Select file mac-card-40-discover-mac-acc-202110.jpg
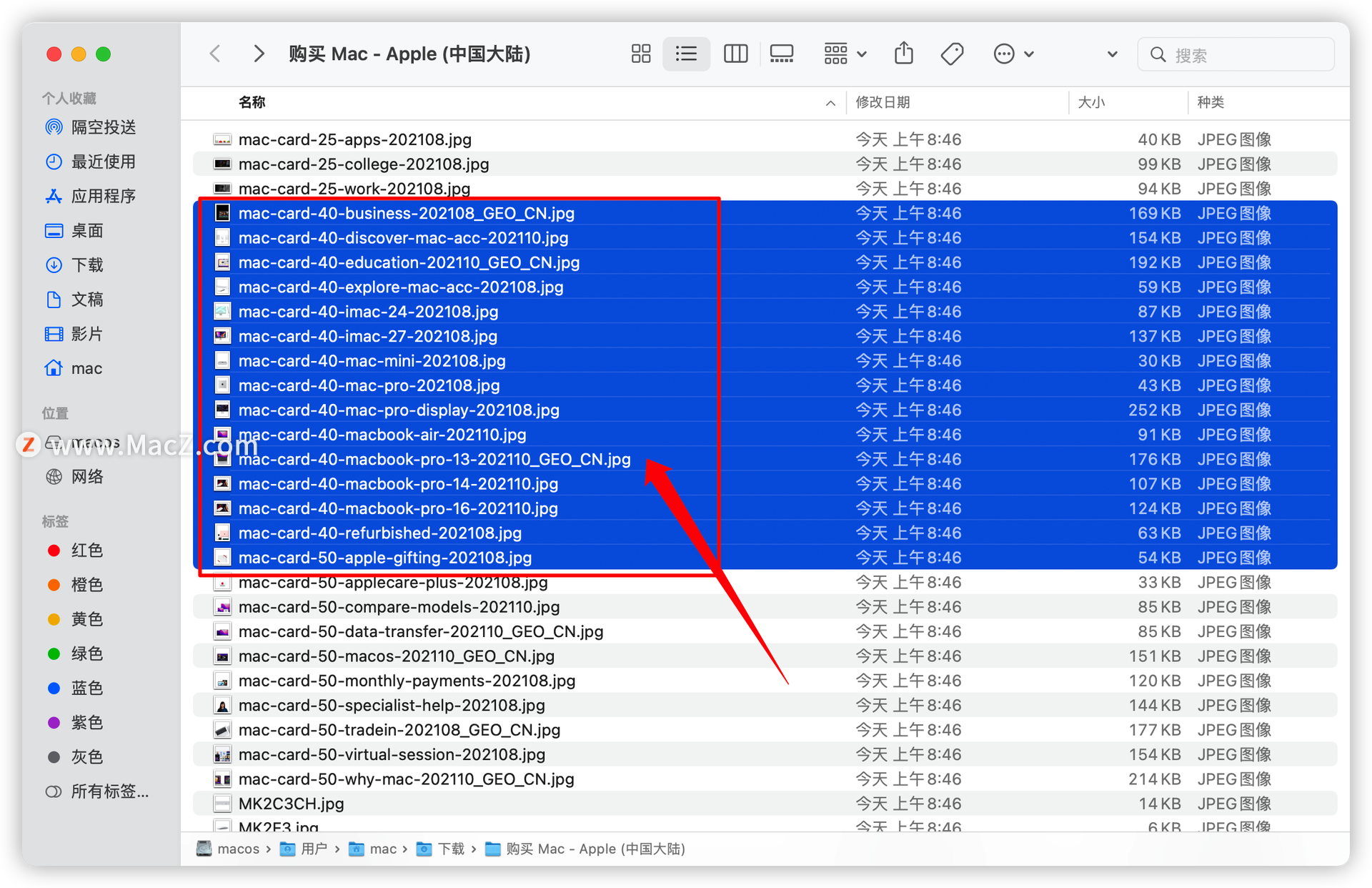Screen dimensions: 1372x888 (x=765, y=237)
